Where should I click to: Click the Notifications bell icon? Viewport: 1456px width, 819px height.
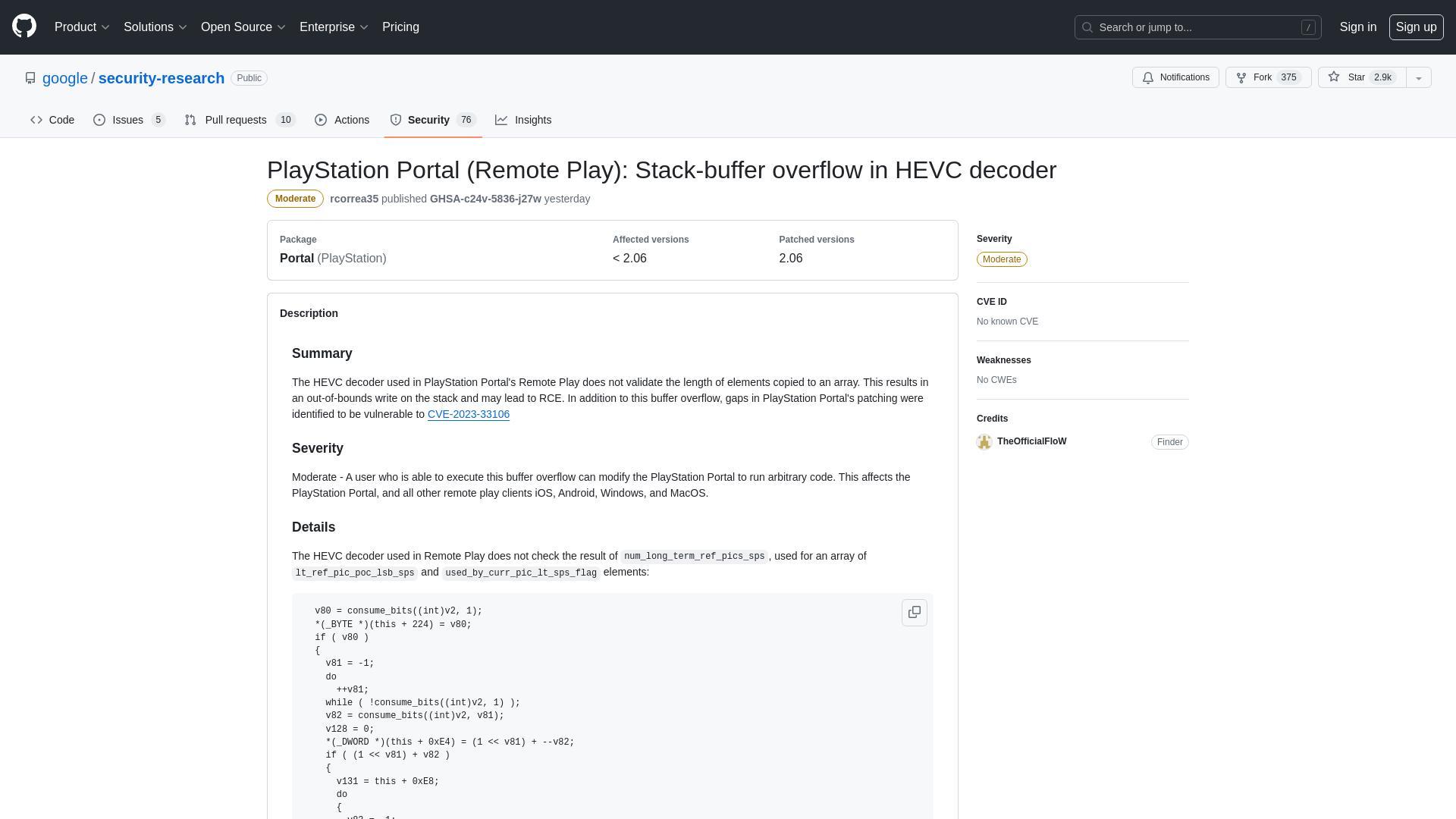pos(1148,77)
